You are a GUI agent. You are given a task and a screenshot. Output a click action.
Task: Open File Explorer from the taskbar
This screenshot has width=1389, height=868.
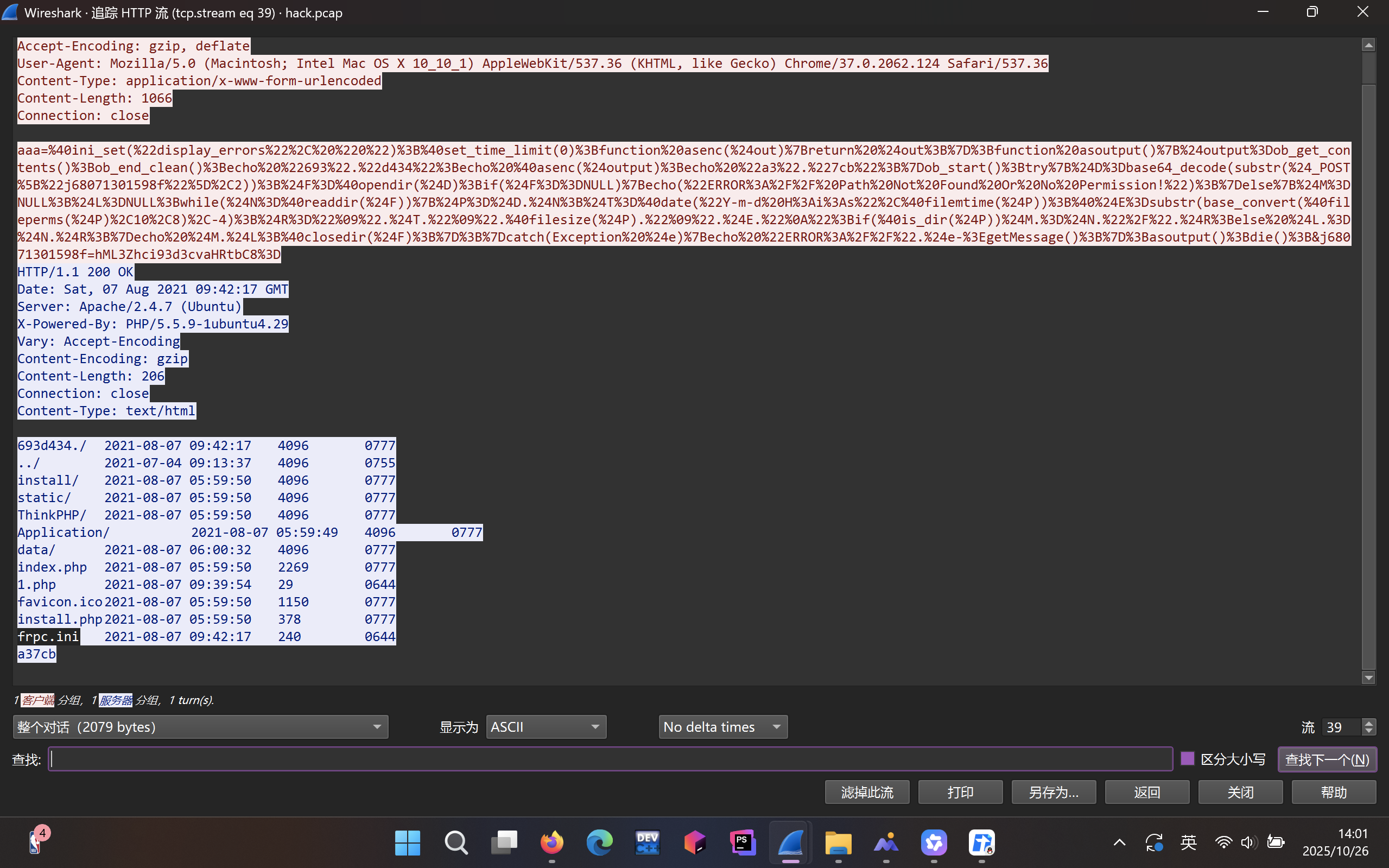[839, 842]
